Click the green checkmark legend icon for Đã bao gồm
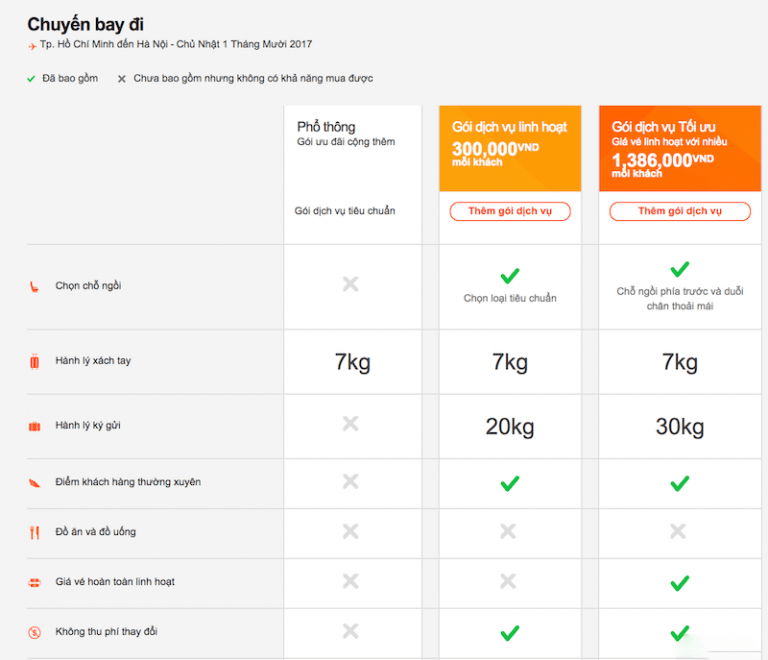768x660 pixels. click(x=32, y=78)
